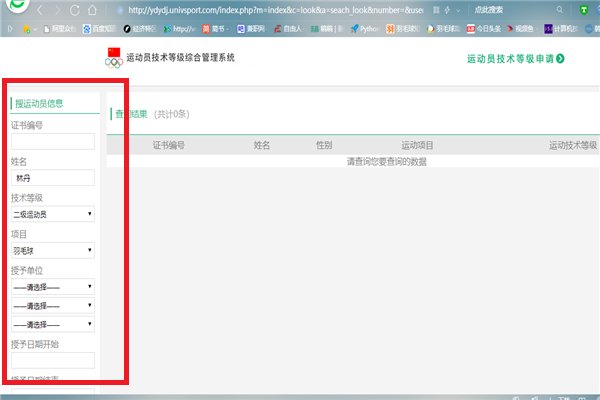Screen dimensions: 600x400
Task: Expand the bookmarks bar sidebar arrow
Action: pyautogui.click(x=10, y=29)
